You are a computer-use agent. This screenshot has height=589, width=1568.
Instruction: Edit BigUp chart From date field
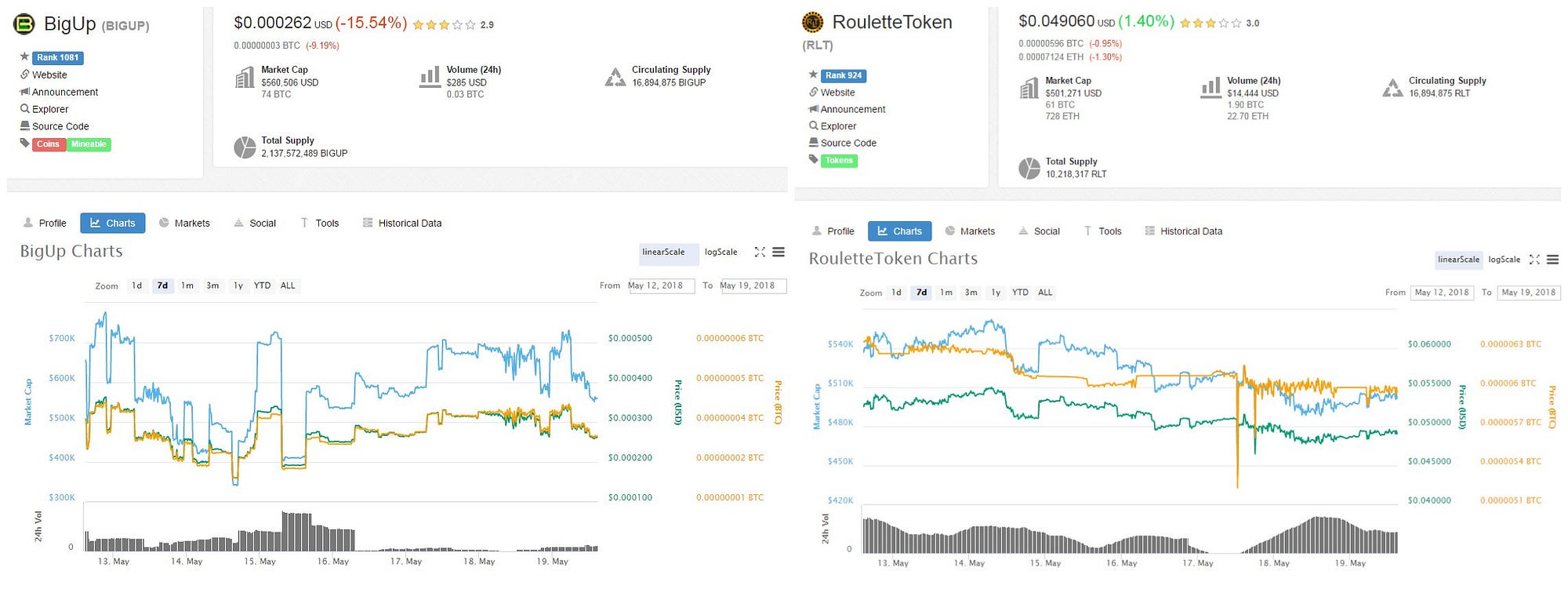[x=661, y=285]
